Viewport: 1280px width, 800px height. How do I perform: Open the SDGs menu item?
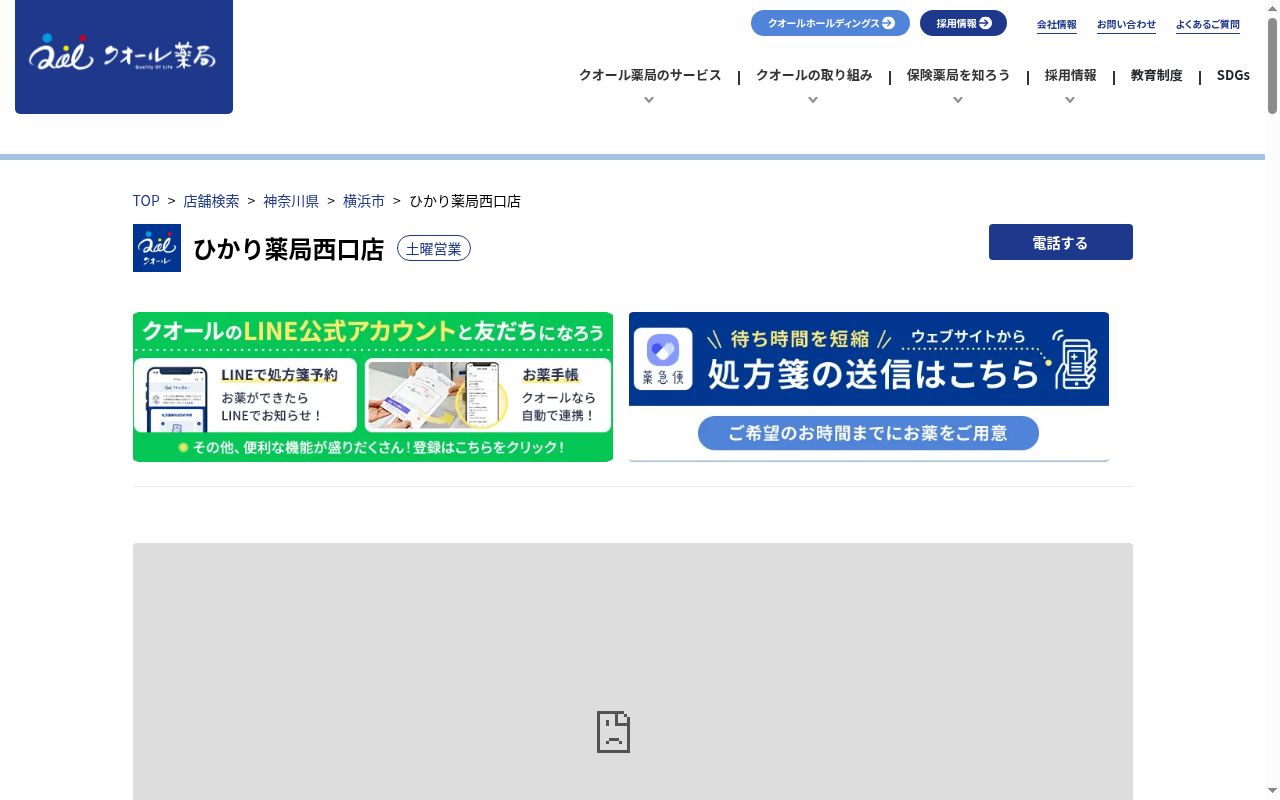tap(1233, 75)
